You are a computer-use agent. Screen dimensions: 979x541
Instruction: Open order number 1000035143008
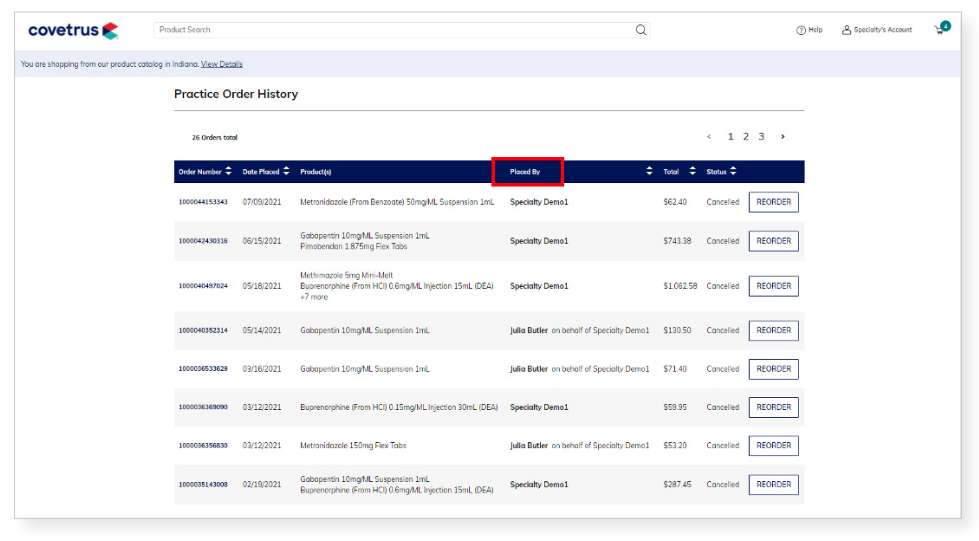click(x=203, y=485)
